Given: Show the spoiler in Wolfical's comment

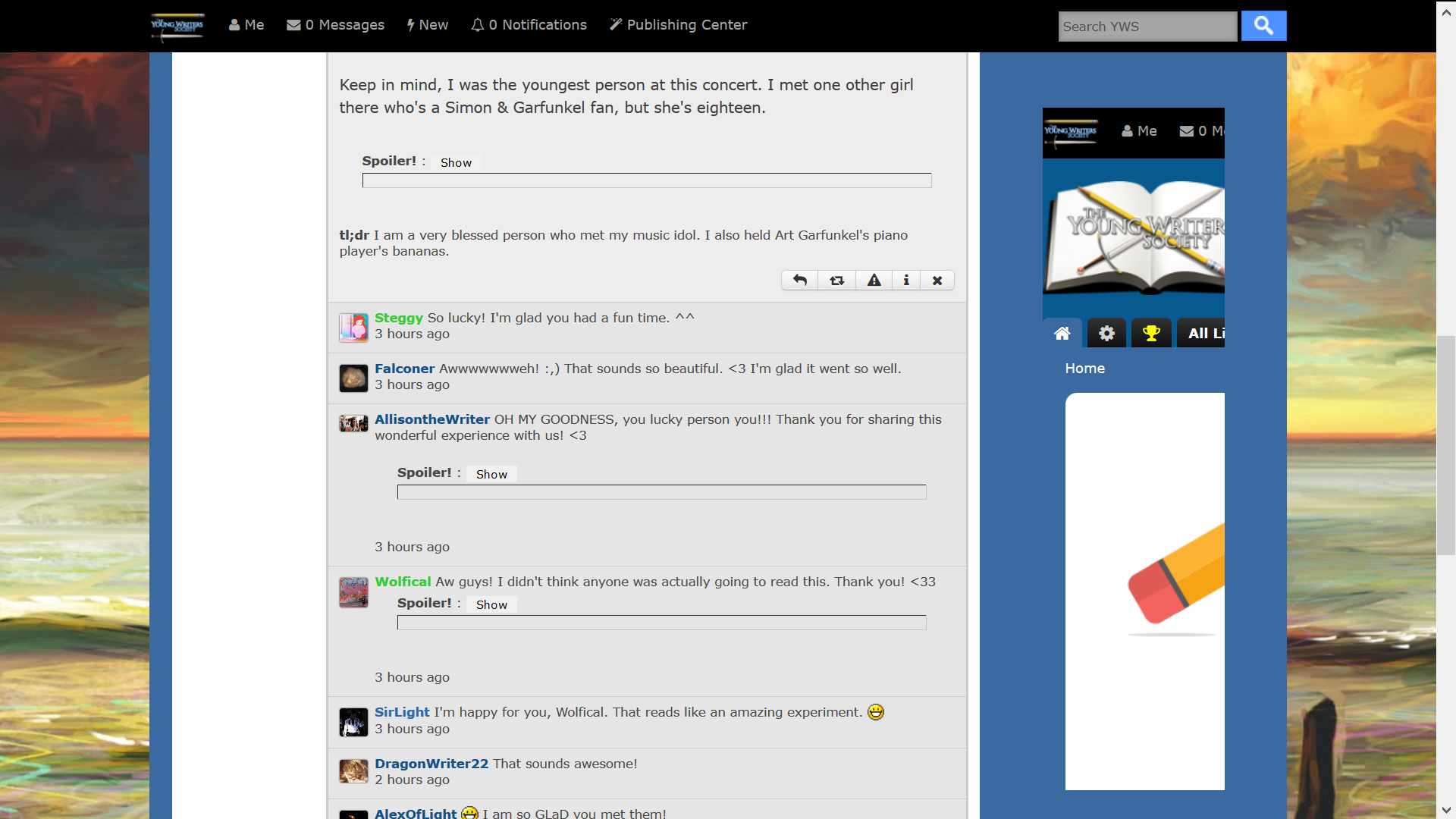Looking at the screenshot, I should 491,604.
